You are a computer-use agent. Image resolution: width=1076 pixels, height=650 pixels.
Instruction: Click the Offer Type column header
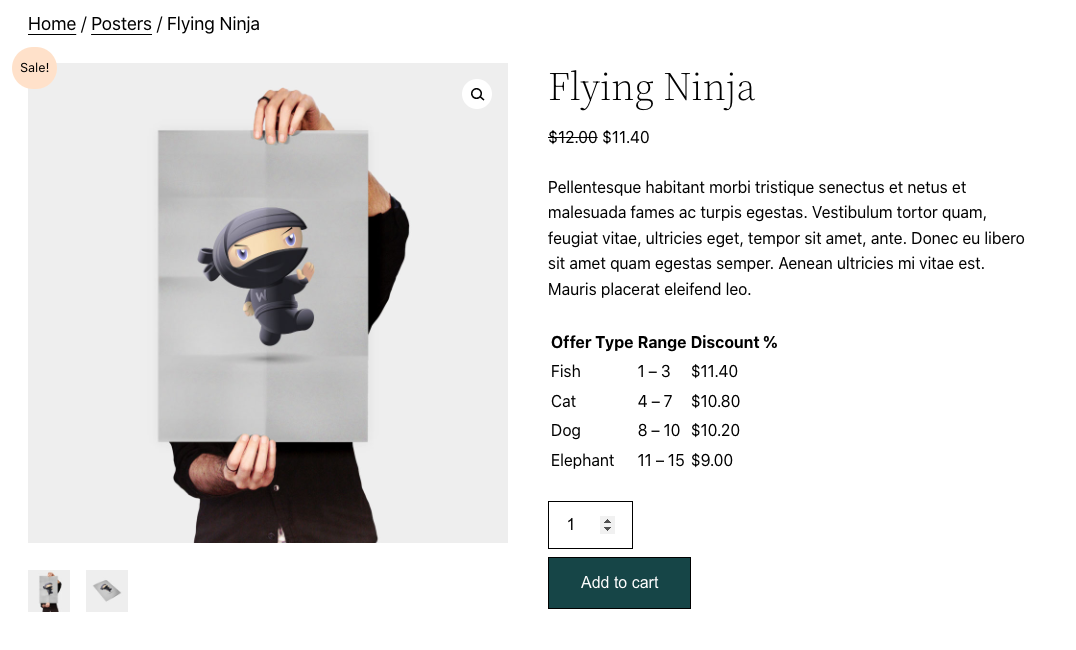[x=592, y=342]
